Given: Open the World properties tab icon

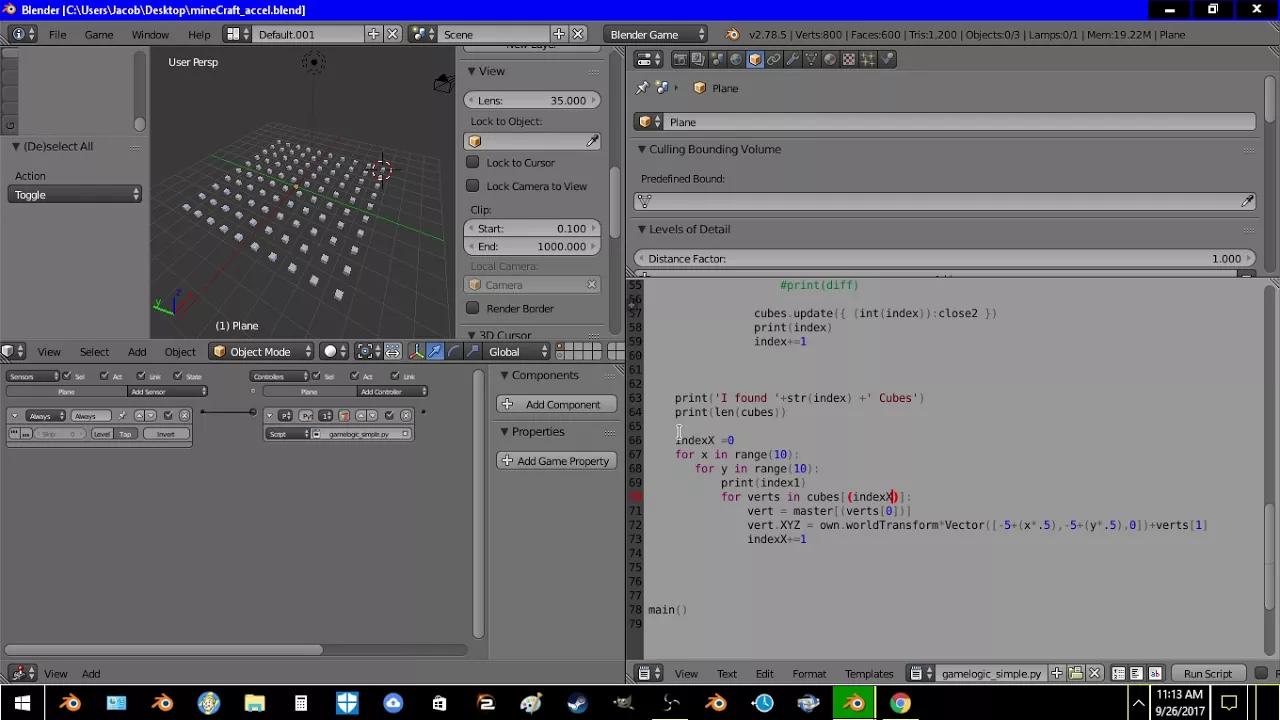Looking at the screenshot, I should (x=736, y=59).
